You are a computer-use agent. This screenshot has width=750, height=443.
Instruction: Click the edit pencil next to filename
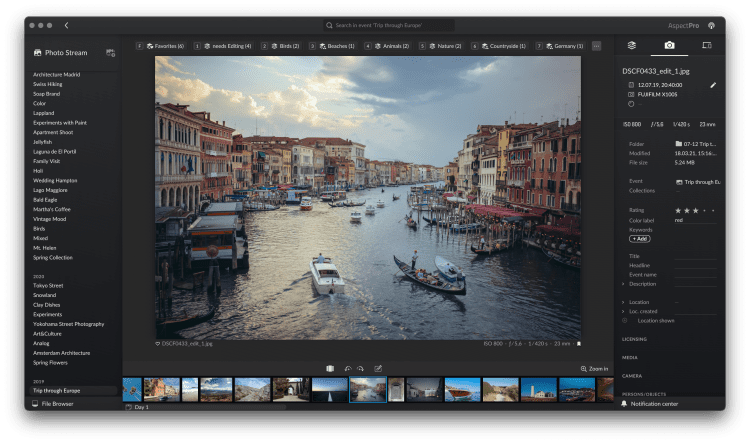[x=713, y=86]
